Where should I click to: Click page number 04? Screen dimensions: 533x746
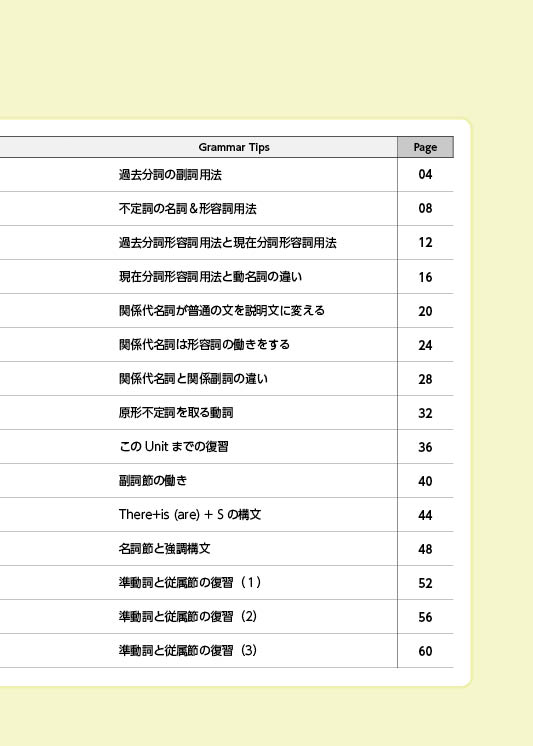425,175
